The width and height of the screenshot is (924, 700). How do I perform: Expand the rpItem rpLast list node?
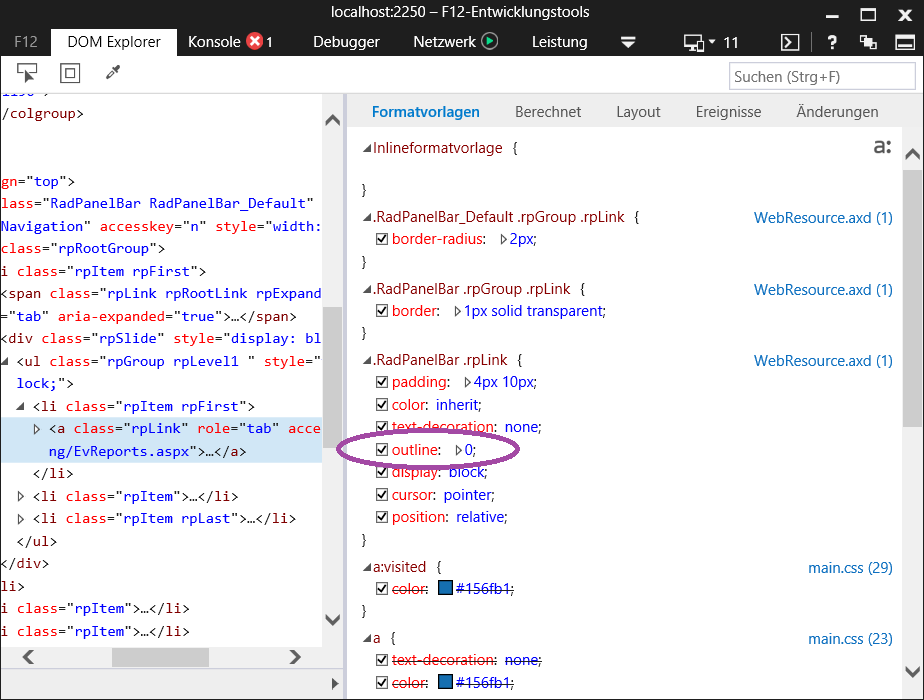pos(22,518)
